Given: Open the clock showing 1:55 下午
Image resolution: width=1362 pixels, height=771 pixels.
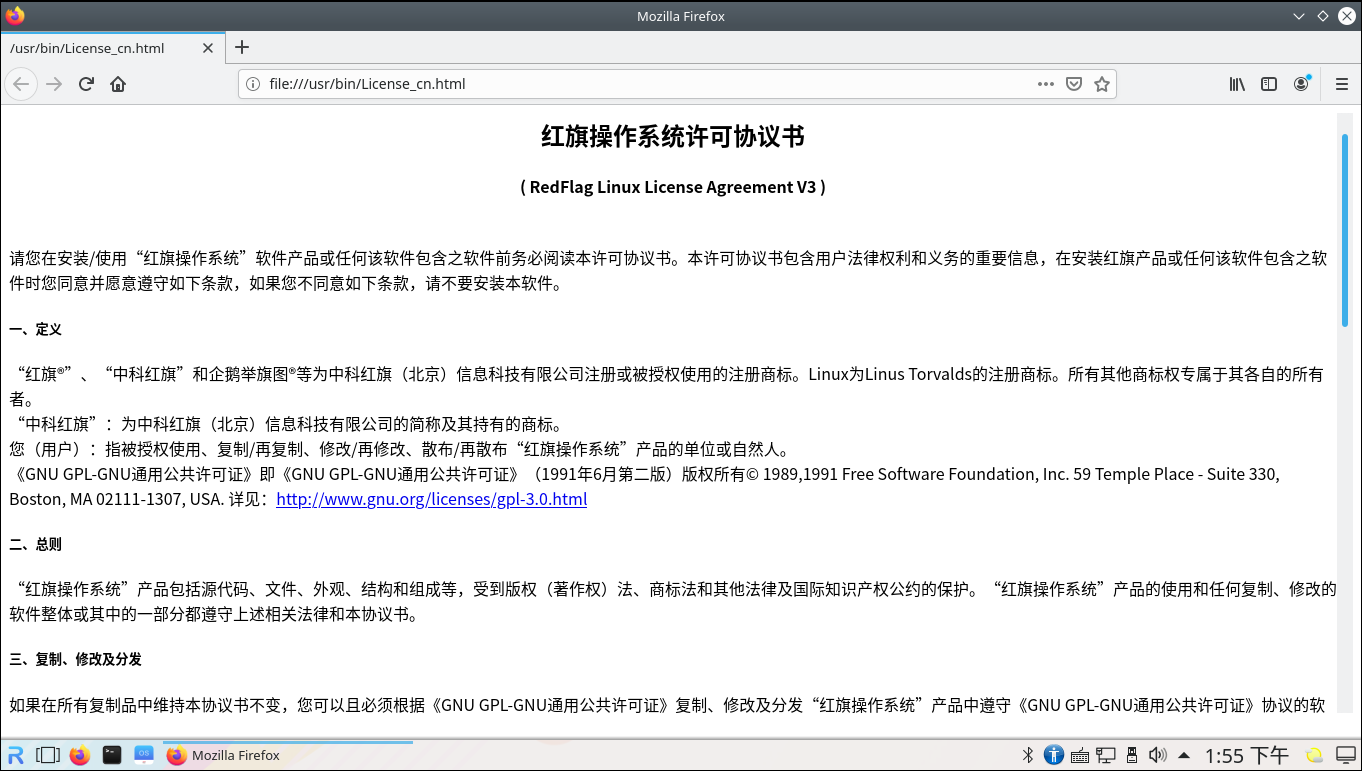Looking at the screenshot, I should (x=1247, y=755).
